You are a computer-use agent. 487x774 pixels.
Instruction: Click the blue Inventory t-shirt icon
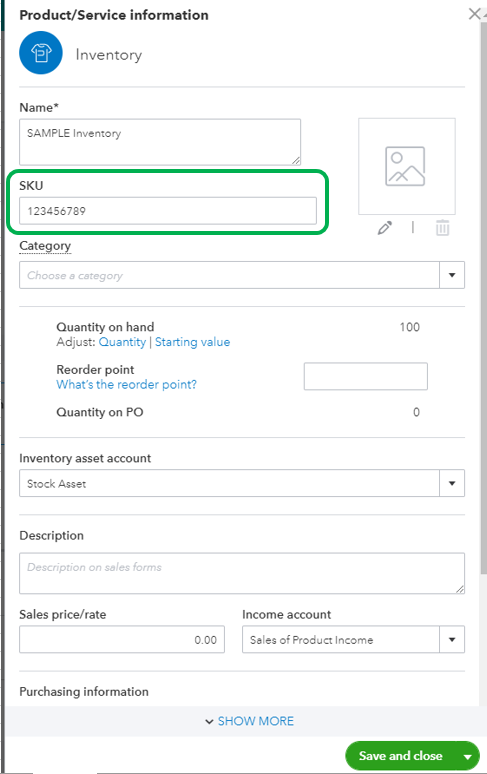[x=41, y=53]
